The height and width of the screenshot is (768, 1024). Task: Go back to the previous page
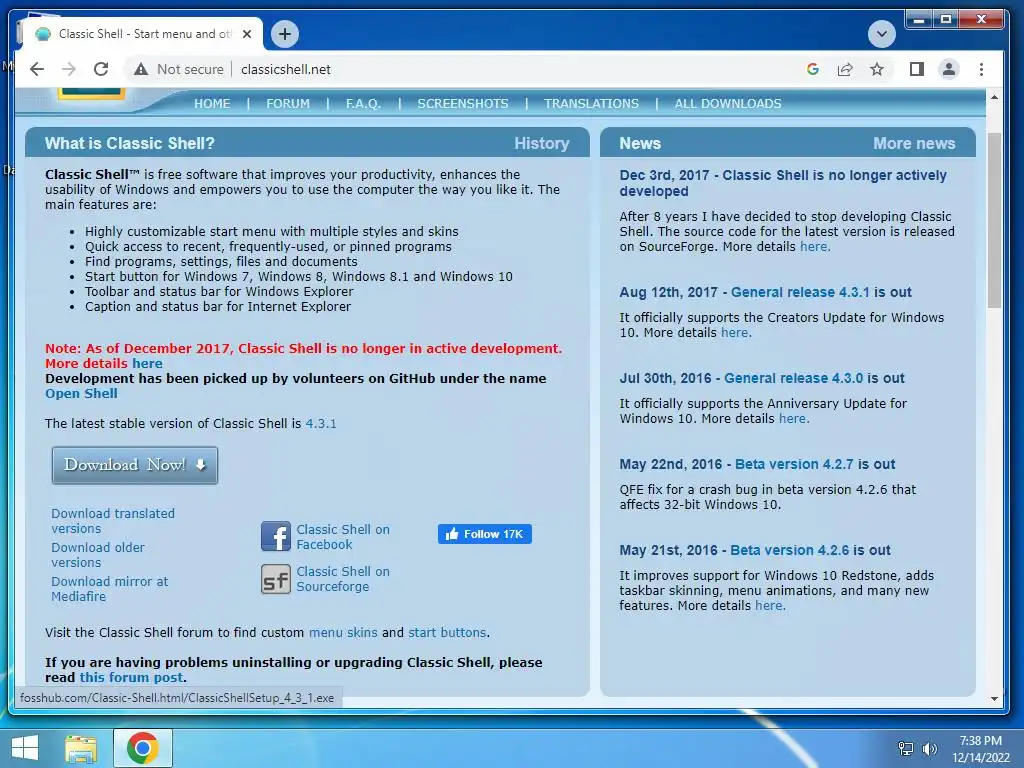[37, 69]
